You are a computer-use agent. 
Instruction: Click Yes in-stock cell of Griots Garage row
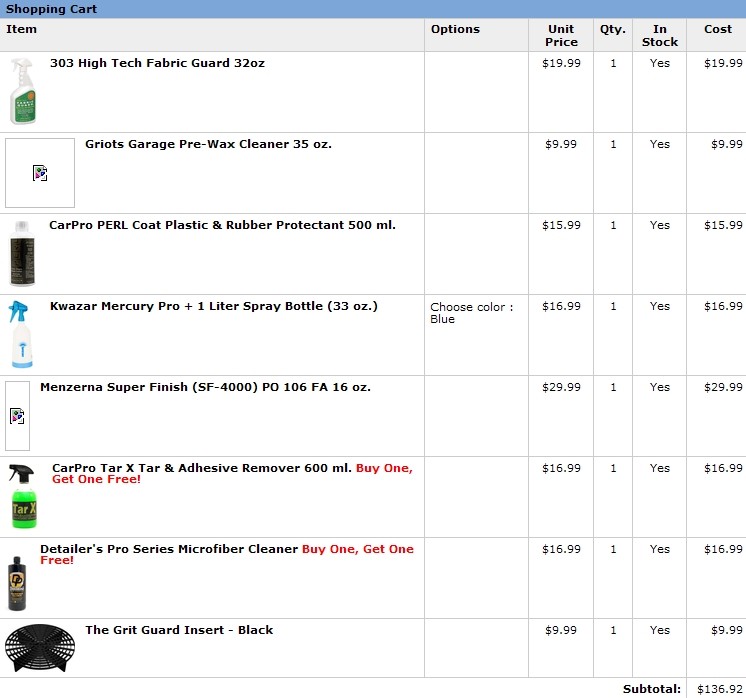tap(660, 144)
